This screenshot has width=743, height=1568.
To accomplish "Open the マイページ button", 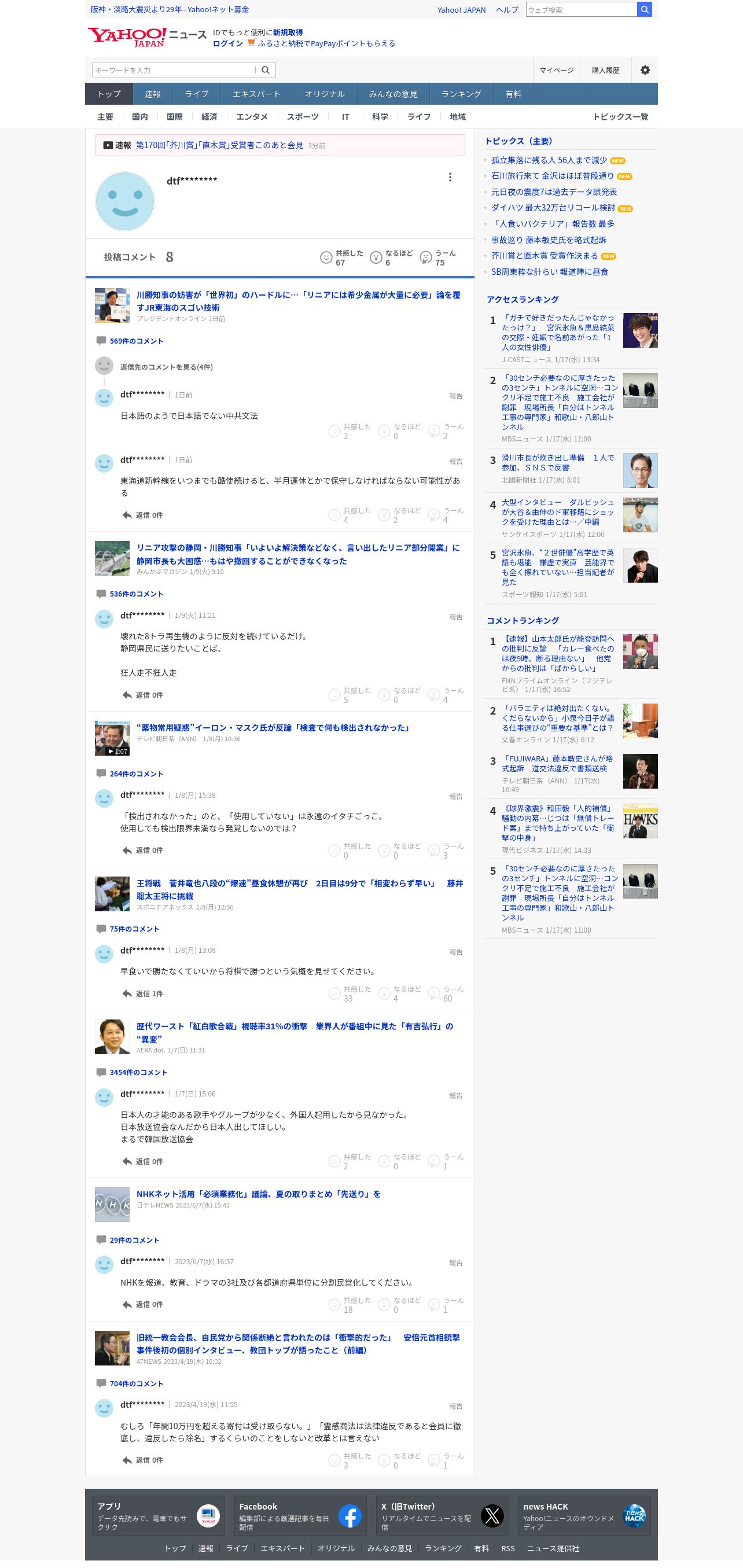I will coord(557,70).
